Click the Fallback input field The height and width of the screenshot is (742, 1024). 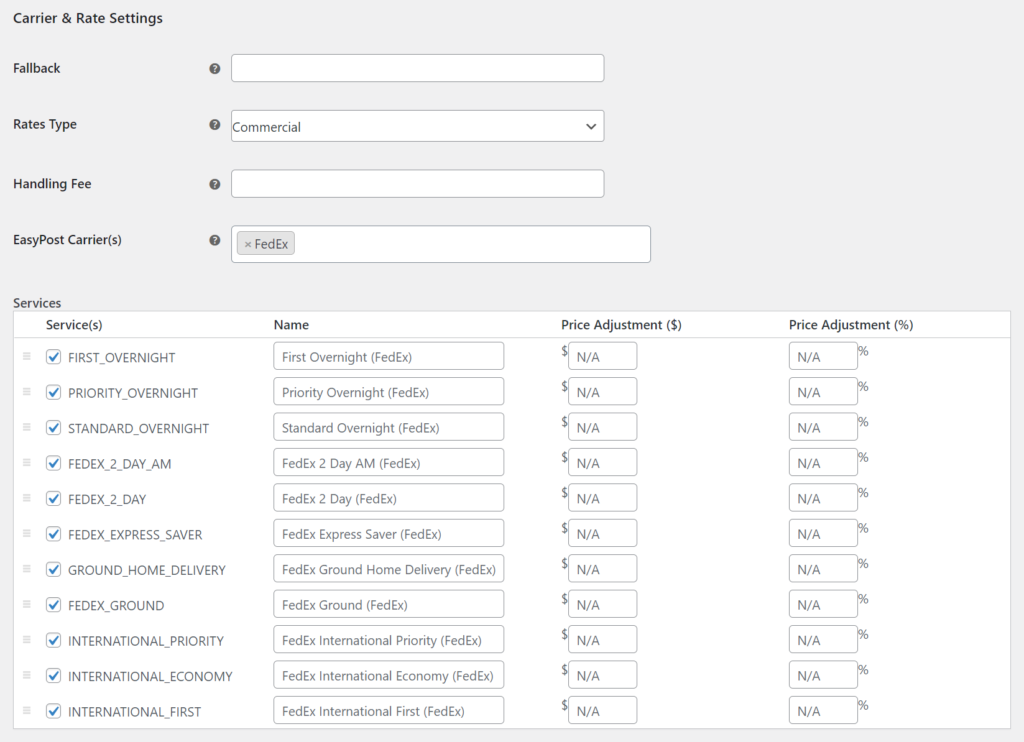pos(417,68)
